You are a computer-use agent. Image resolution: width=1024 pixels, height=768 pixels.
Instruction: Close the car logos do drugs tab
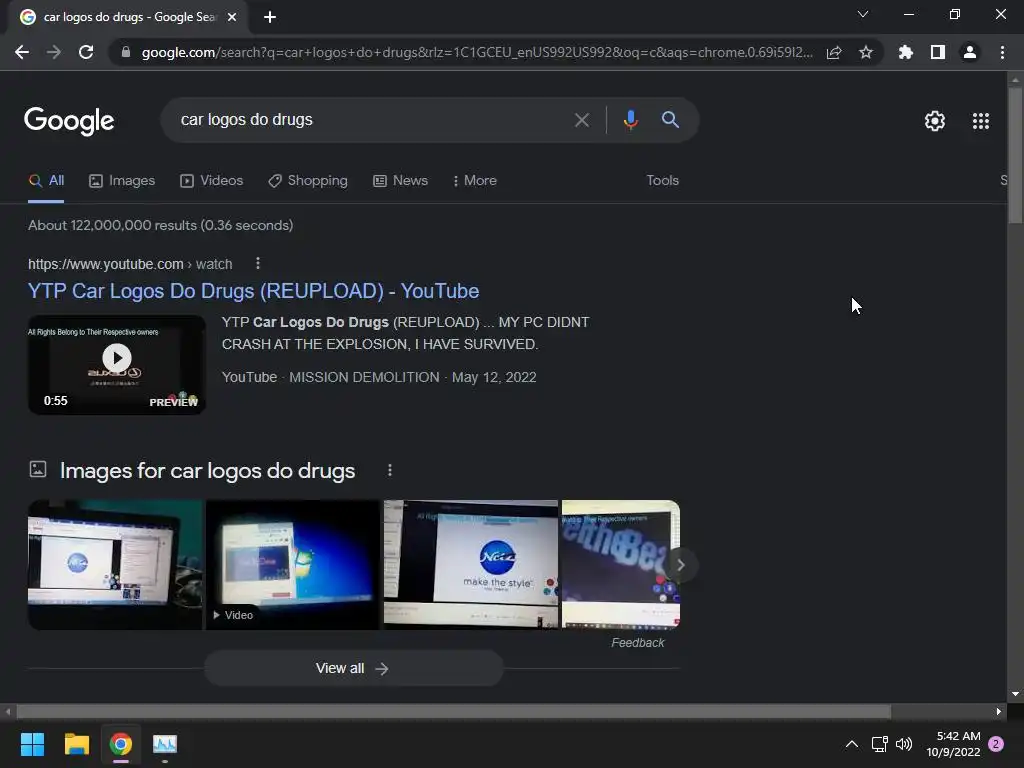(x=232, y=17)
